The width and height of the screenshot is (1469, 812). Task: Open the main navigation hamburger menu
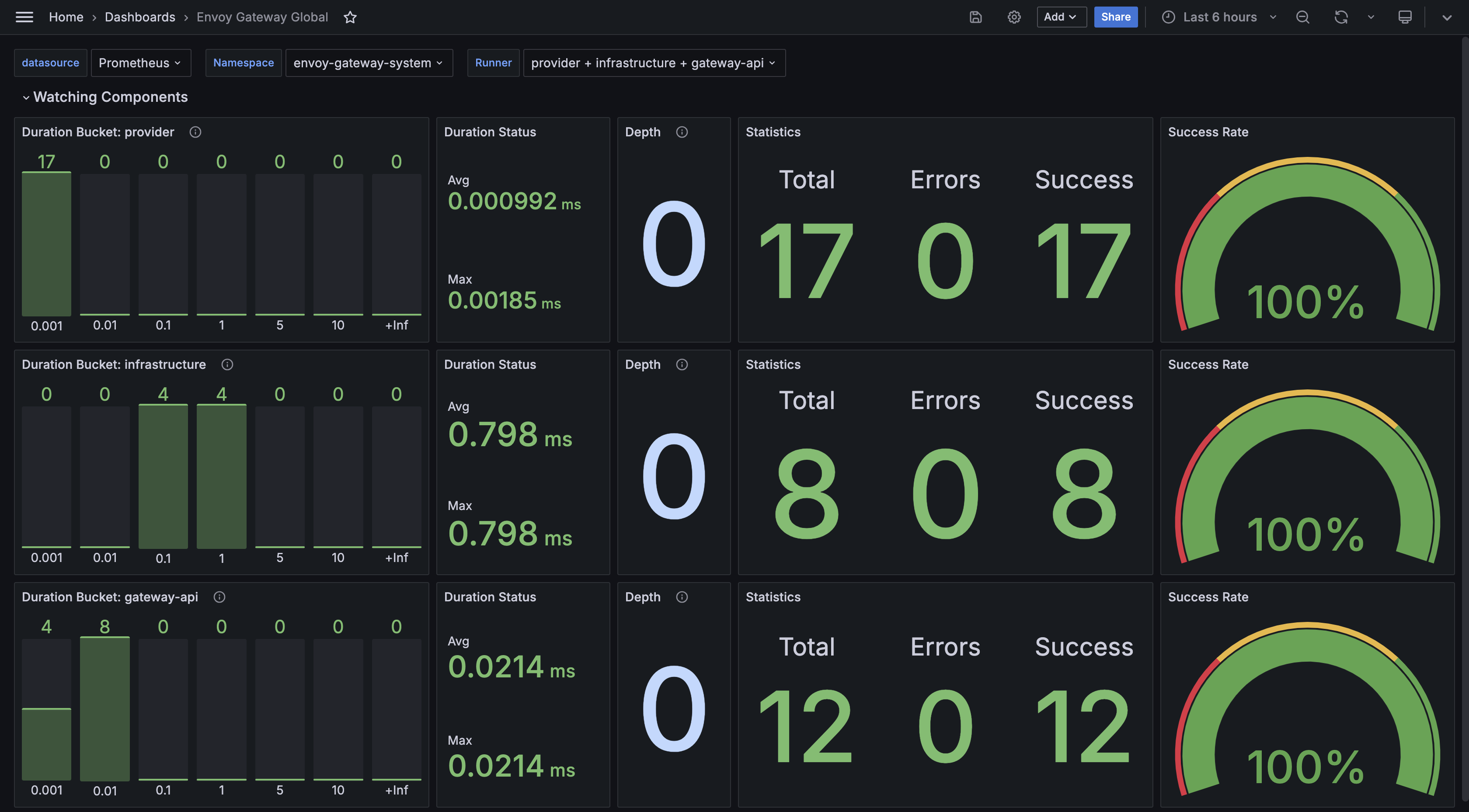click(x=24, y=17)
